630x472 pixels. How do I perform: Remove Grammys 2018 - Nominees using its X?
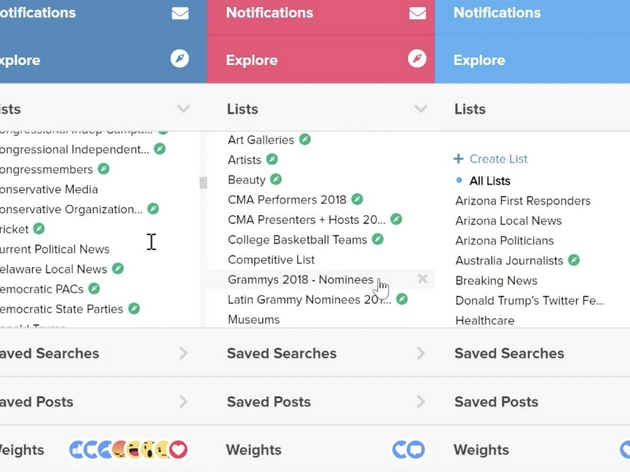pyautogui.click(x=422, y=279)
